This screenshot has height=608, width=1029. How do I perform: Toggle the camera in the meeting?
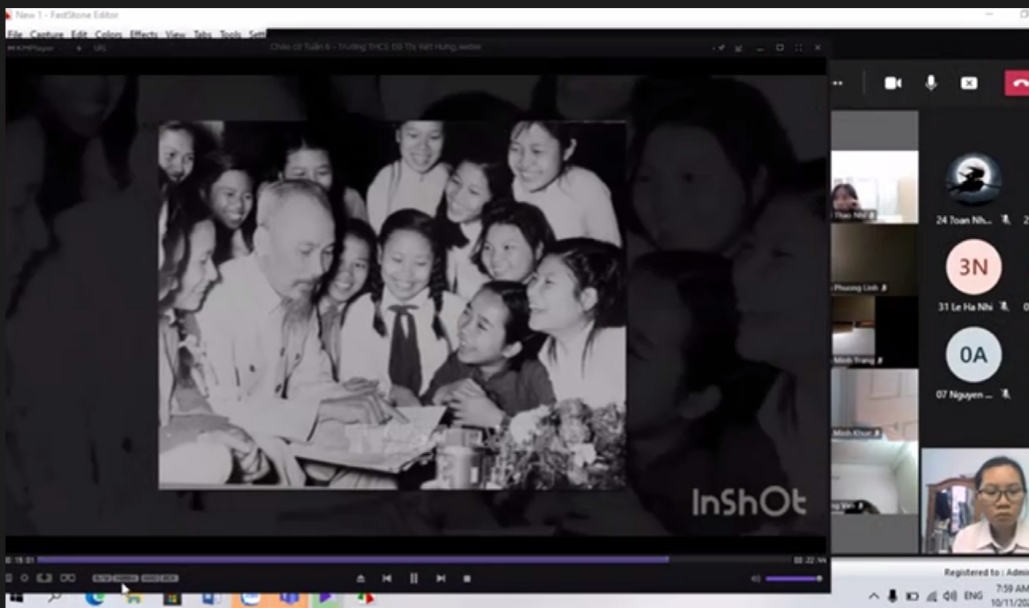pyautogui.click(x=893, y=83)
